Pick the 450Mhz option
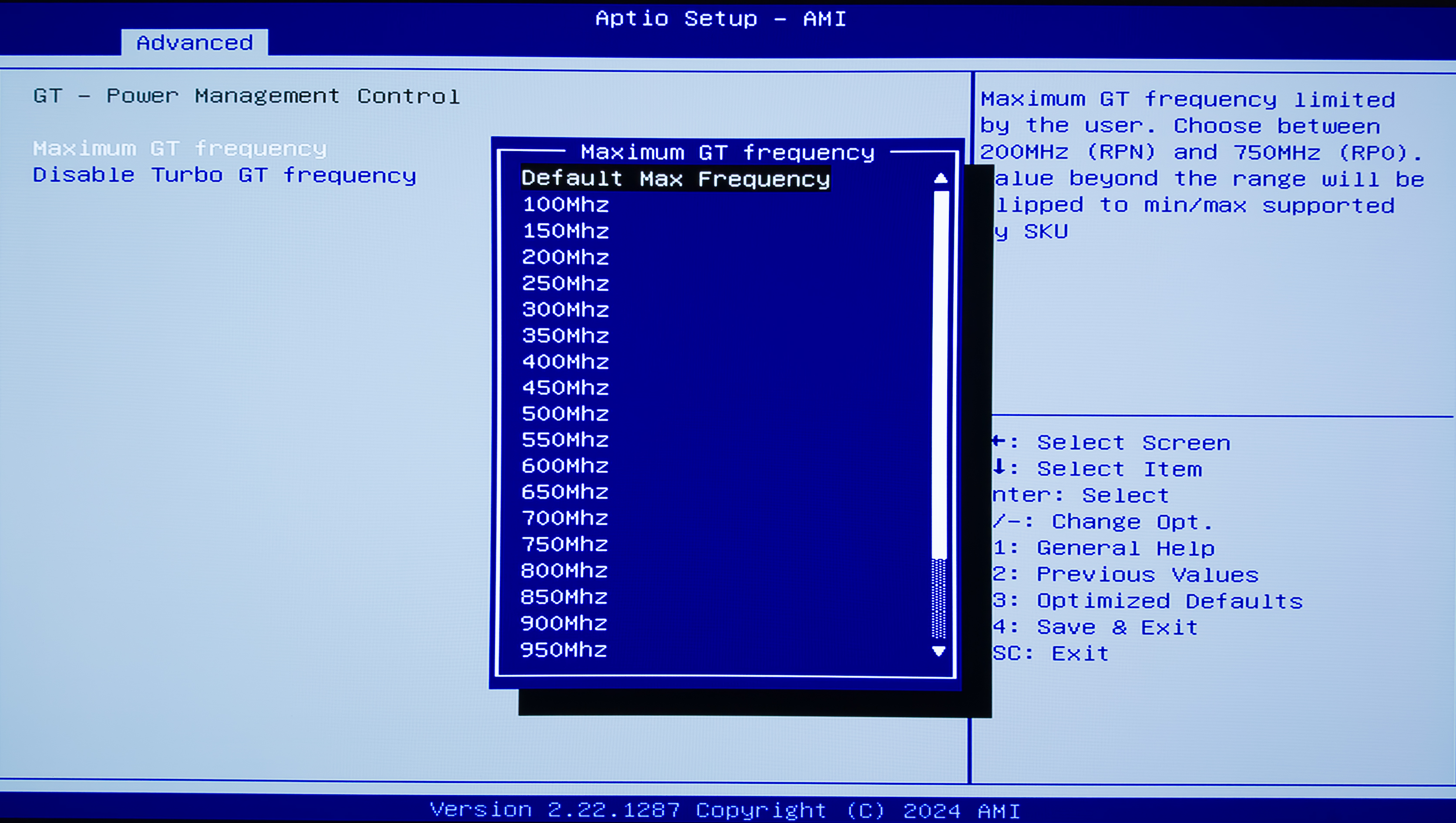The width and height of the screenshot is (1456, 823). click(565, 388)
